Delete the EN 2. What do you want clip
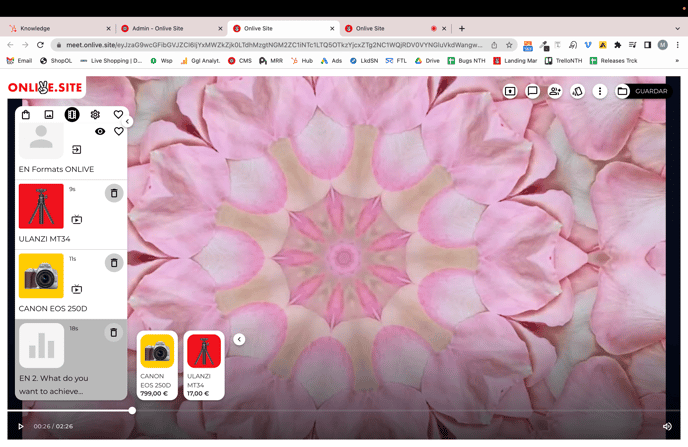The image size is (688, 447). coord(114,333)
